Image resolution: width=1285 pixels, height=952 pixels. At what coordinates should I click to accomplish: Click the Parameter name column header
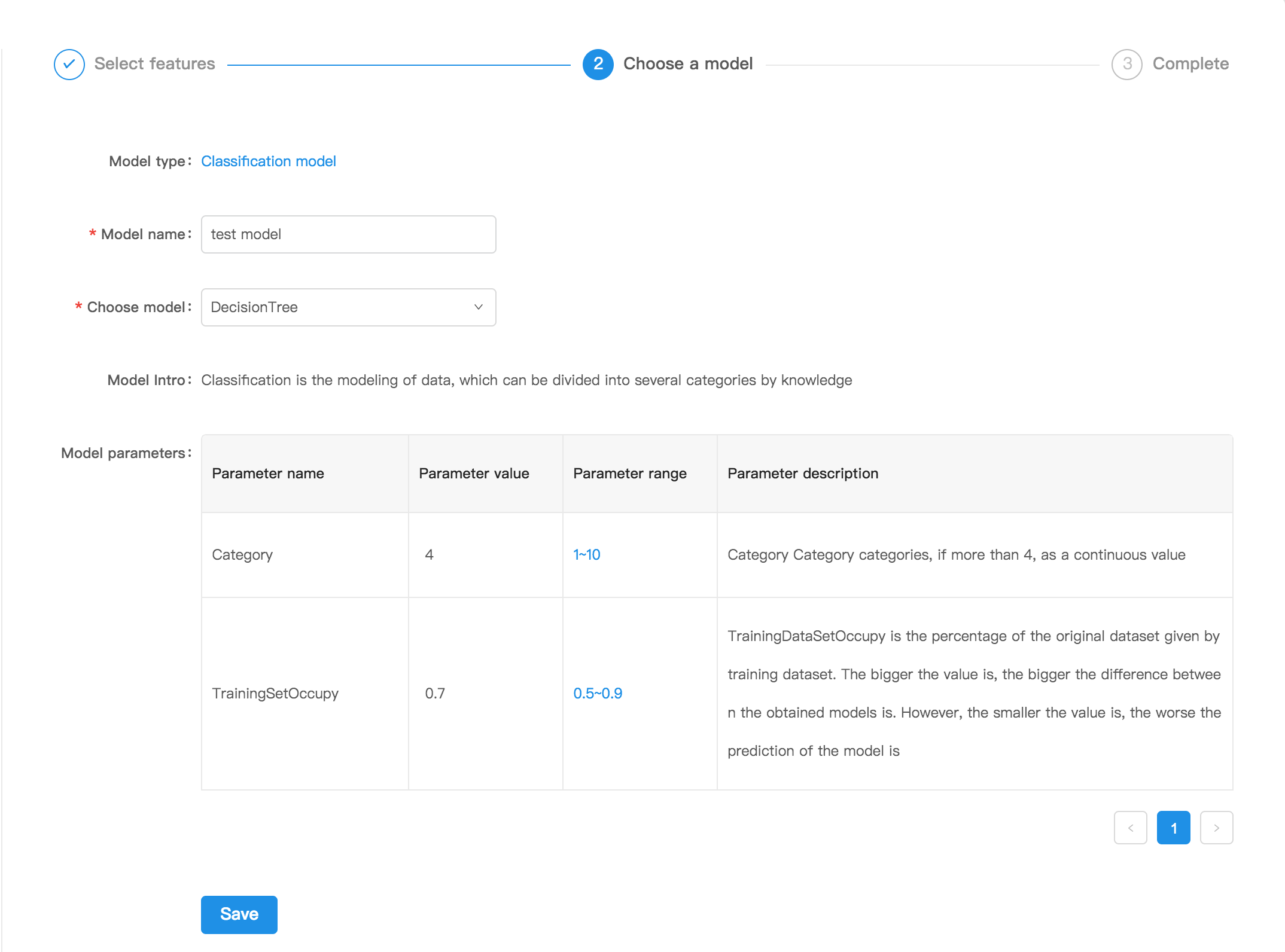pos(267,474)
